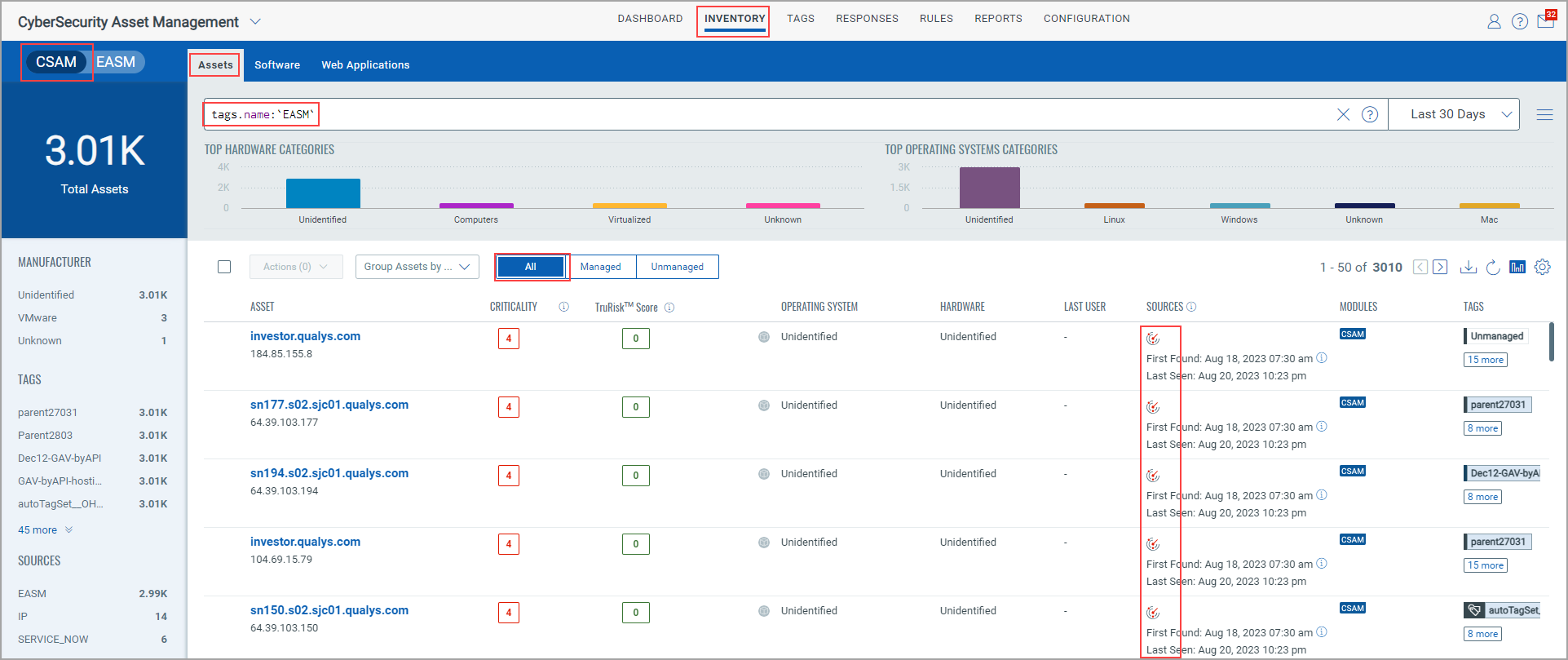Go to previous page of assets
The height and width of the screenshot is (660, 1568).
1420,267
